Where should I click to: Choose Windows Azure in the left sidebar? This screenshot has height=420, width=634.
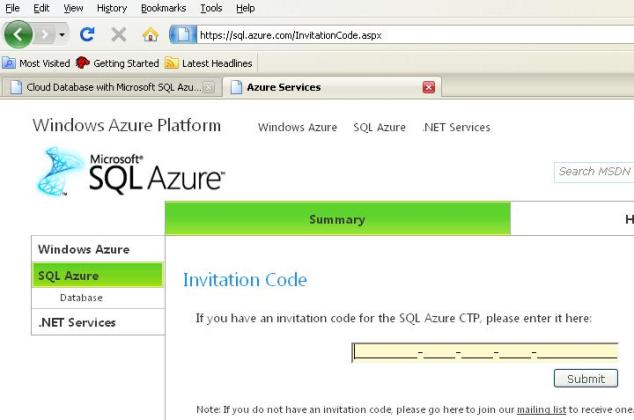coord(97,249)
